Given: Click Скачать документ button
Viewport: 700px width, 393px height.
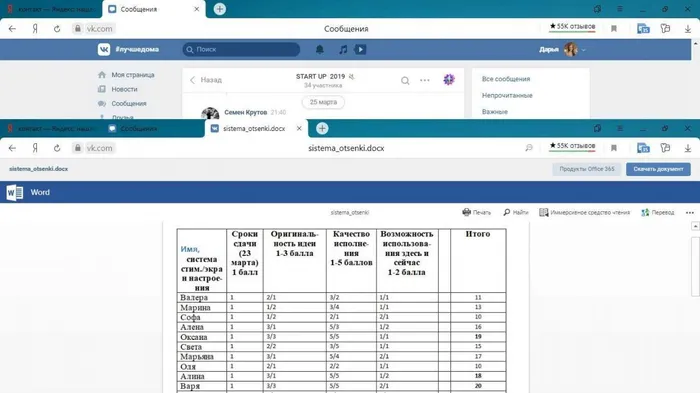Looking at the screenshot, I should (x=658, y=169).
